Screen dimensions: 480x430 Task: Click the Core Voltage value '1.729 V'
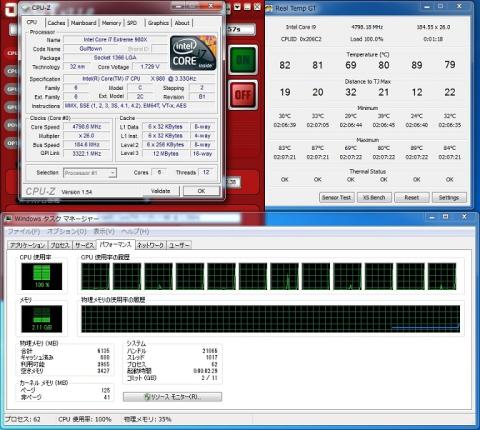point(150,67)
